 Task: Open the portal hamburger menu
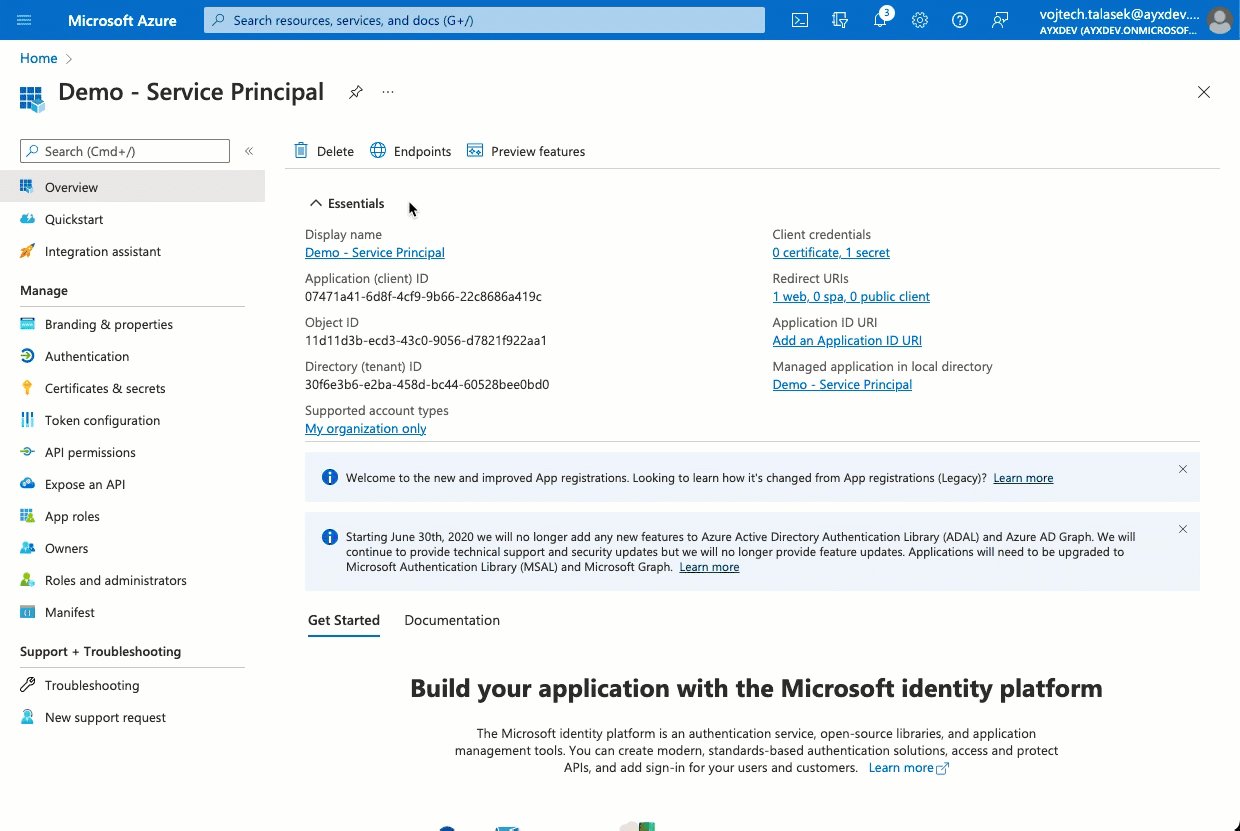click(25, 20)
